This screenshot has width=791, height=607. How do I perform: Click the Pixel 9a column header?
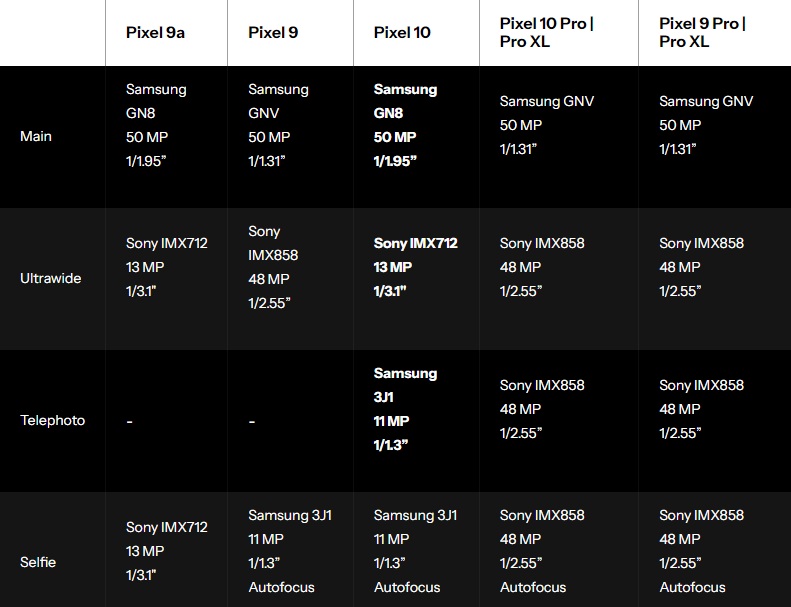tap(155, 32)
